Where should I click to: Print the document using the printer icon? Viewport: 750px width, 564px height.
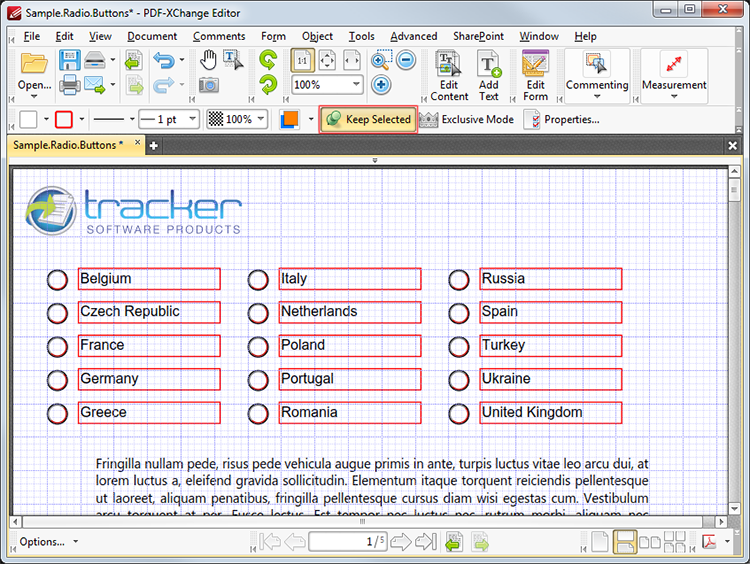click(x=70, y=86)
